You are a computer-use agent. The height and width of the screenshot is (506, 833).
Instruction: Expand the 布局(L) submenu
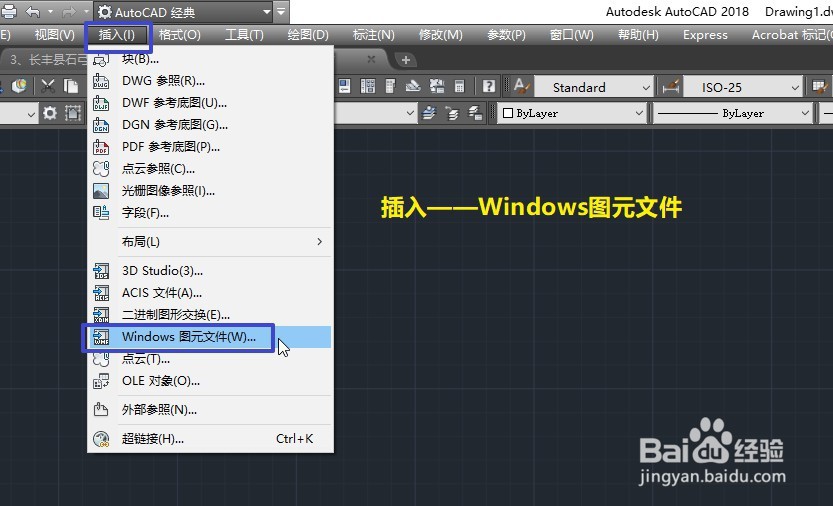point(210,242)
